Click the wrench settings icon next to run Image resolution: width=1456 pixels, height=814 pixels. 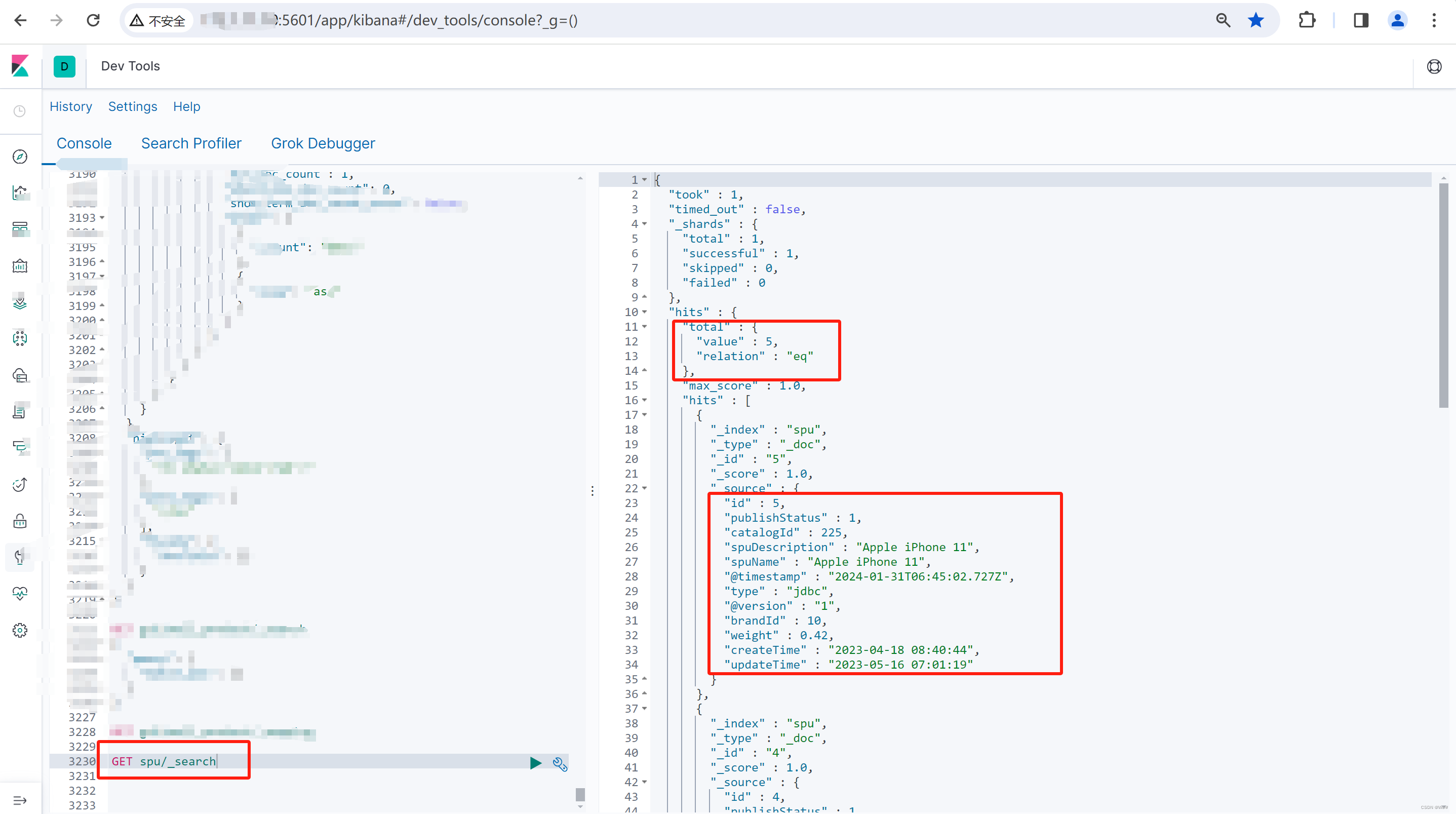(x=560, y=763)
